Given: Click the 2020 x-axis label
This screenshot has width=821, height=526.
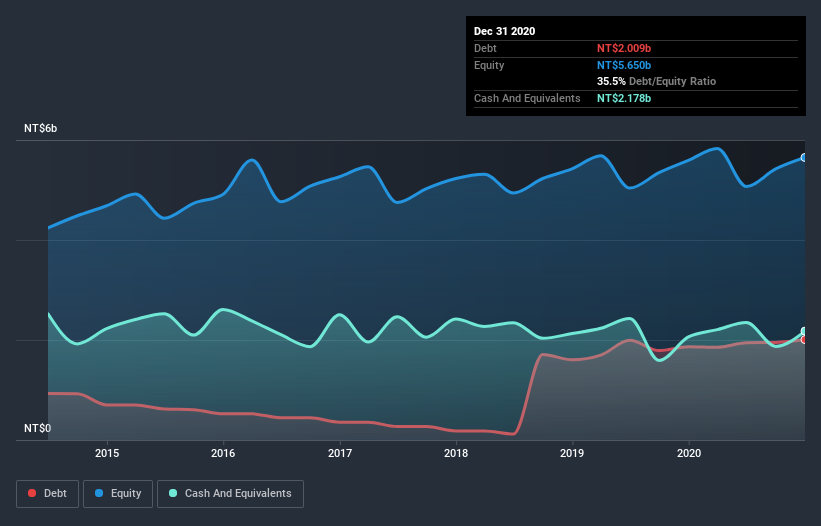Looking at the screenshot, I should point(689,453).
